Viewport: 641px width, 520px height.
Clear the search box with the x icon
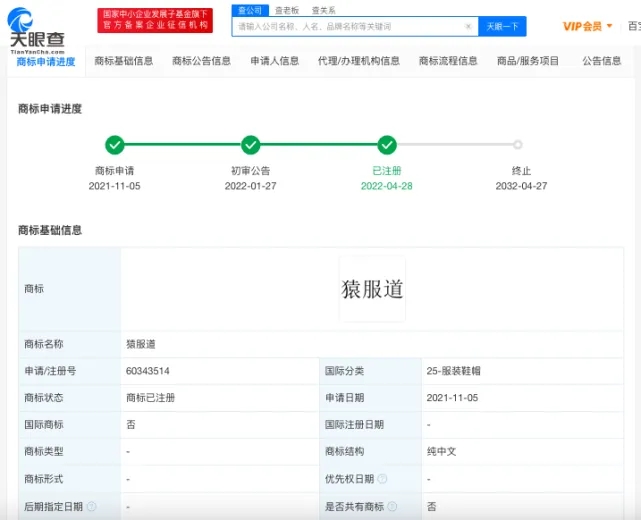[468, 27]
